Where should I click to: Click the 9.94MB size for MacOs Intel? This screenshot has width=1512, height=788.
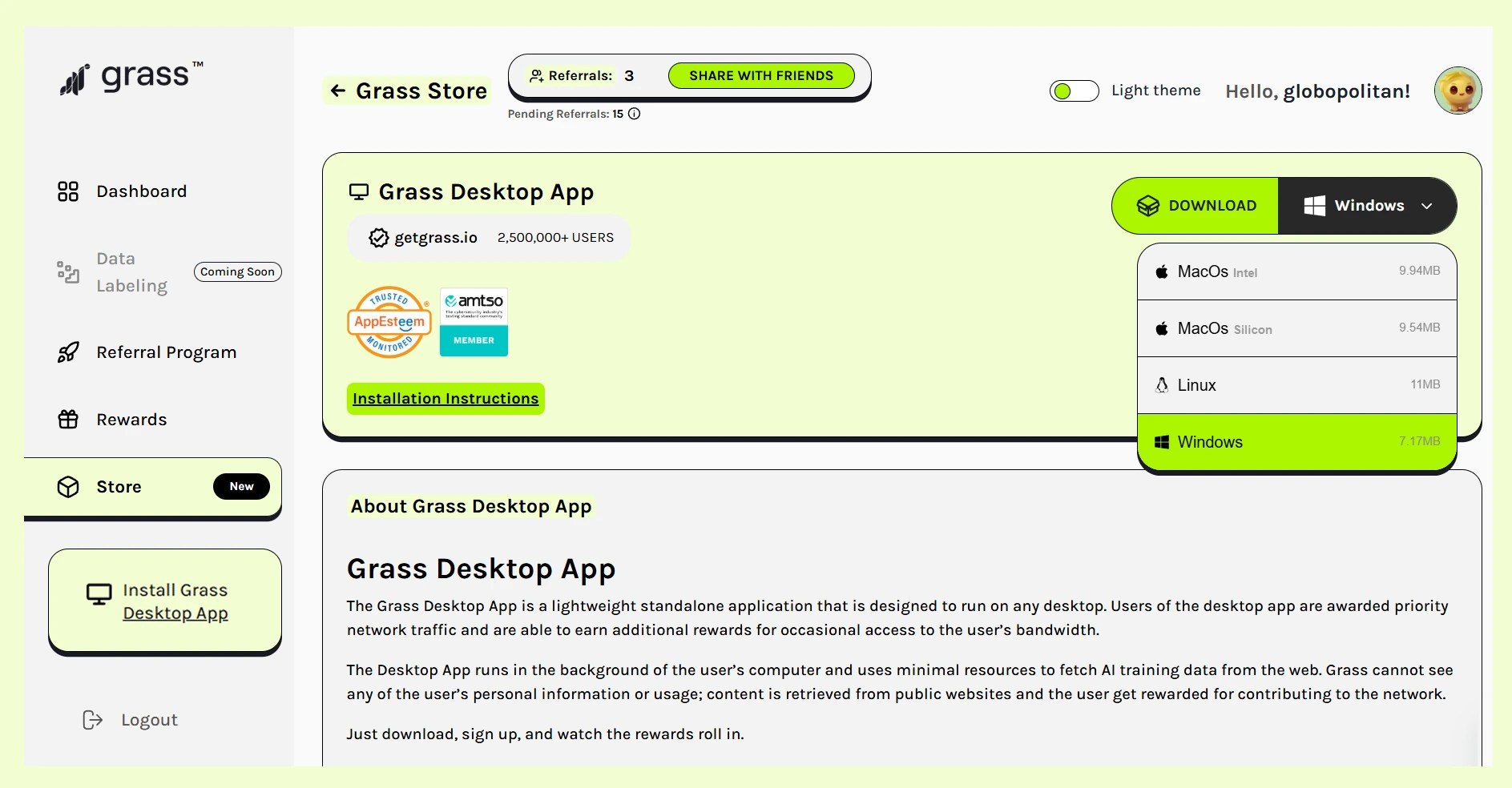[x=1420, y=271]
